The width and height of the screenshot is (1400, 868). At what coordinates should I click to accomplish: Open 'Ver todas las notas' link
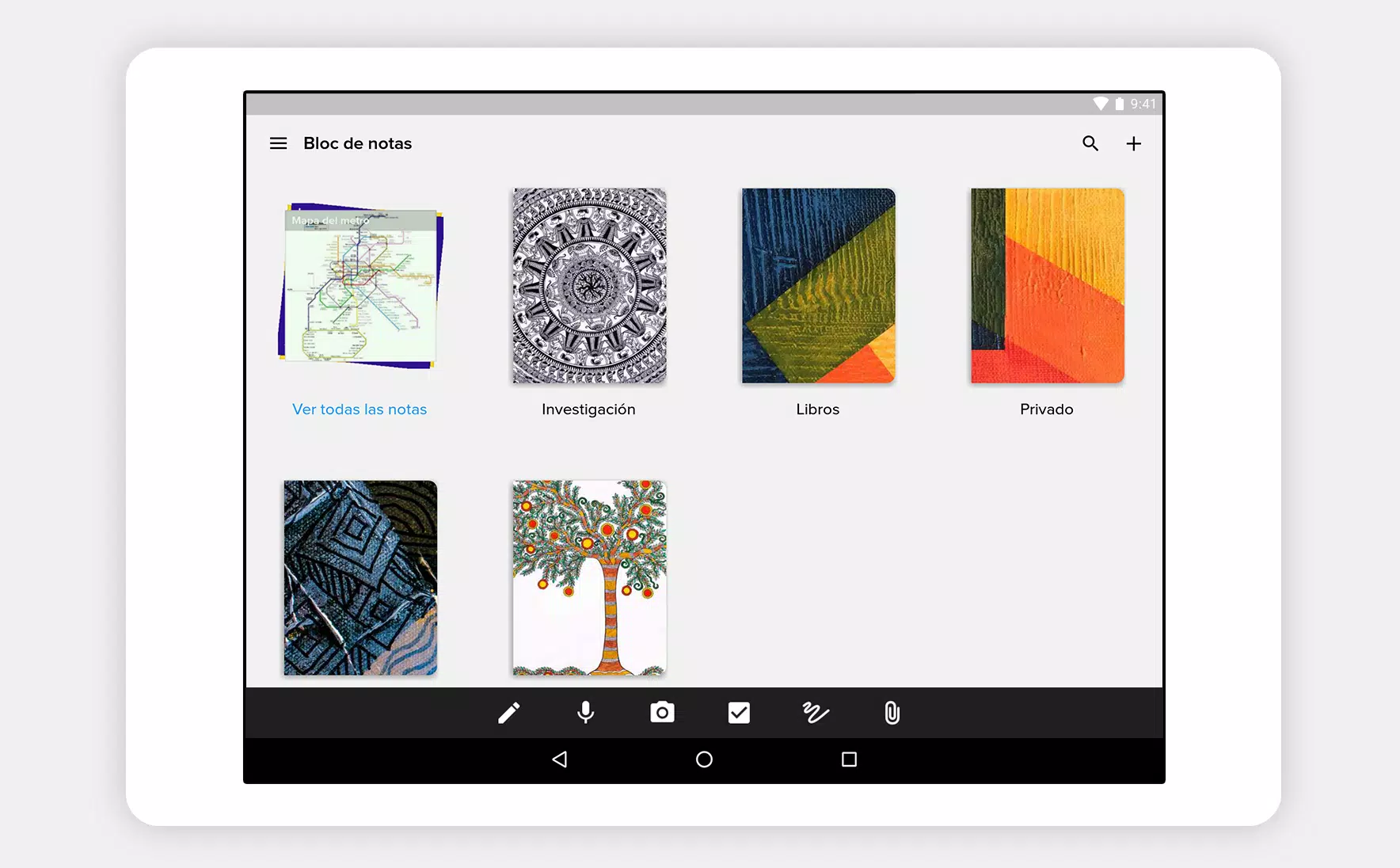coord(360,409)
